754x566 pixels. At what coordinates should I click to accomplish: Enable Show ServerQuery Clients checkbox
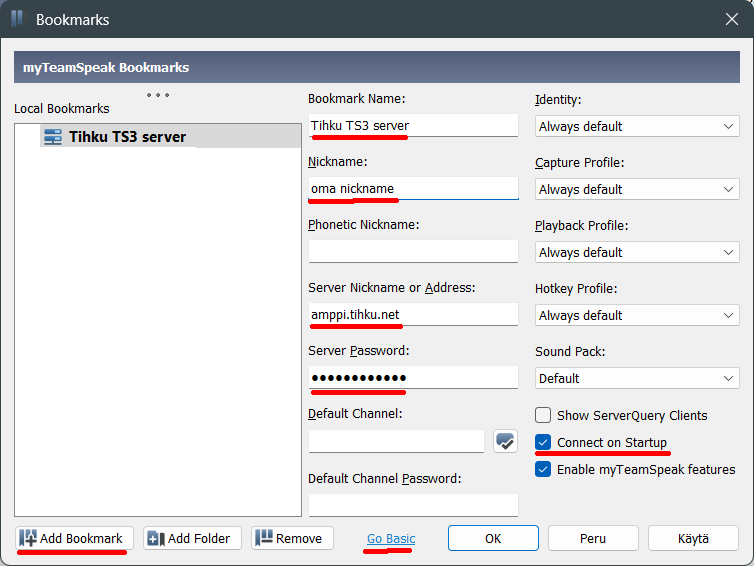point(543,415)
